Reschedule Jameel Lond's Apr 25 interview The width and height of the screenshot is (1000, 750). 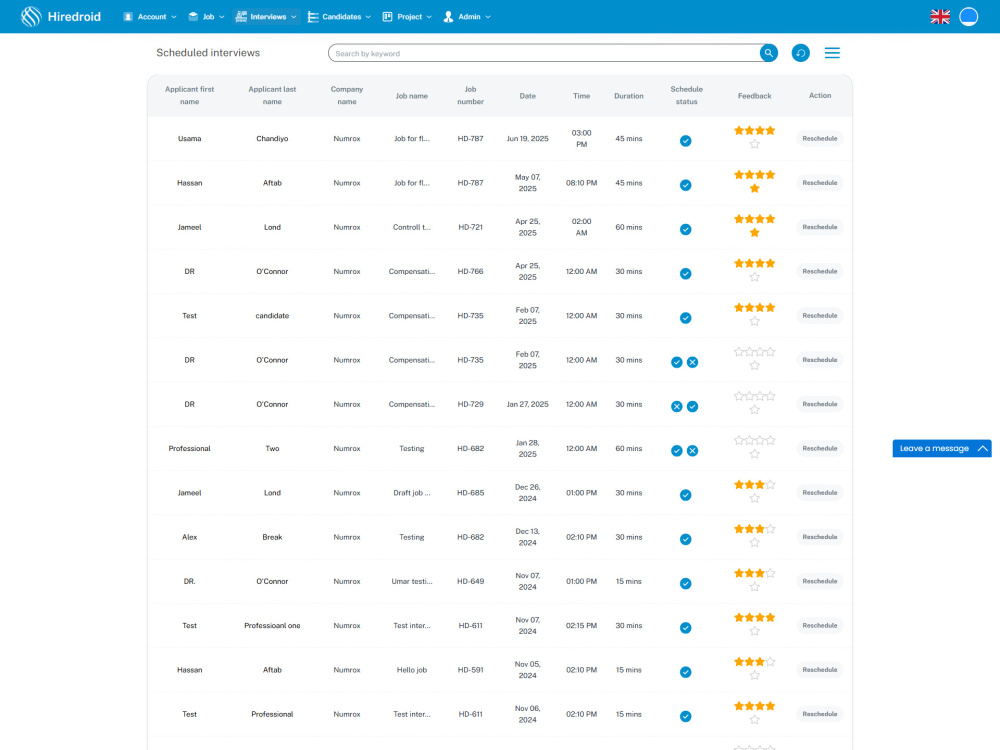[x=820, y=227]
